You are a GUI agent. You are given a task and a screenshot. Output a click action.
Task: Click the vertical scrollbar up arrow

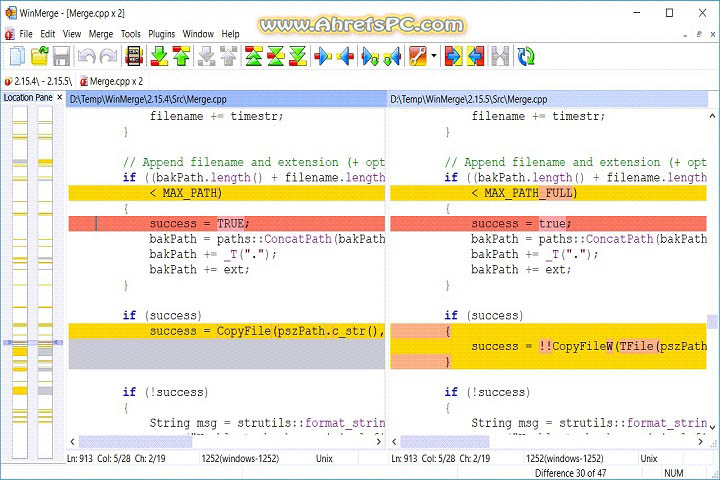pyautogui.click(x=712, y=116)
